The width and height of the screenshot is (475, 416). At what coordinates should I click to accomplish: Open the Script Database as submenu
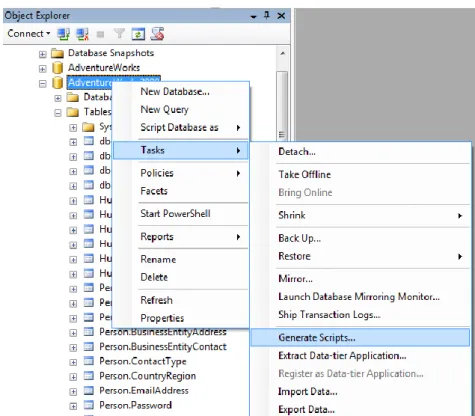point(181,127)
